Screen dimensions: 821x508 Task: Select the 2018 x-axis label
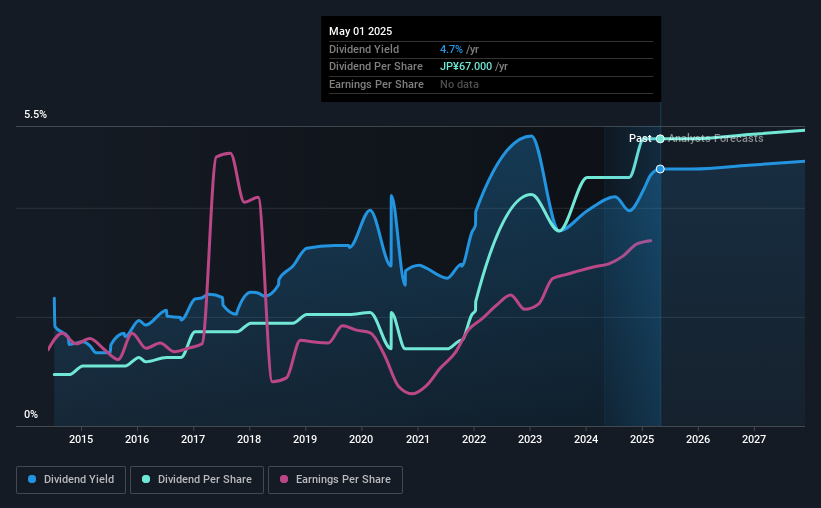pos(249,439)
